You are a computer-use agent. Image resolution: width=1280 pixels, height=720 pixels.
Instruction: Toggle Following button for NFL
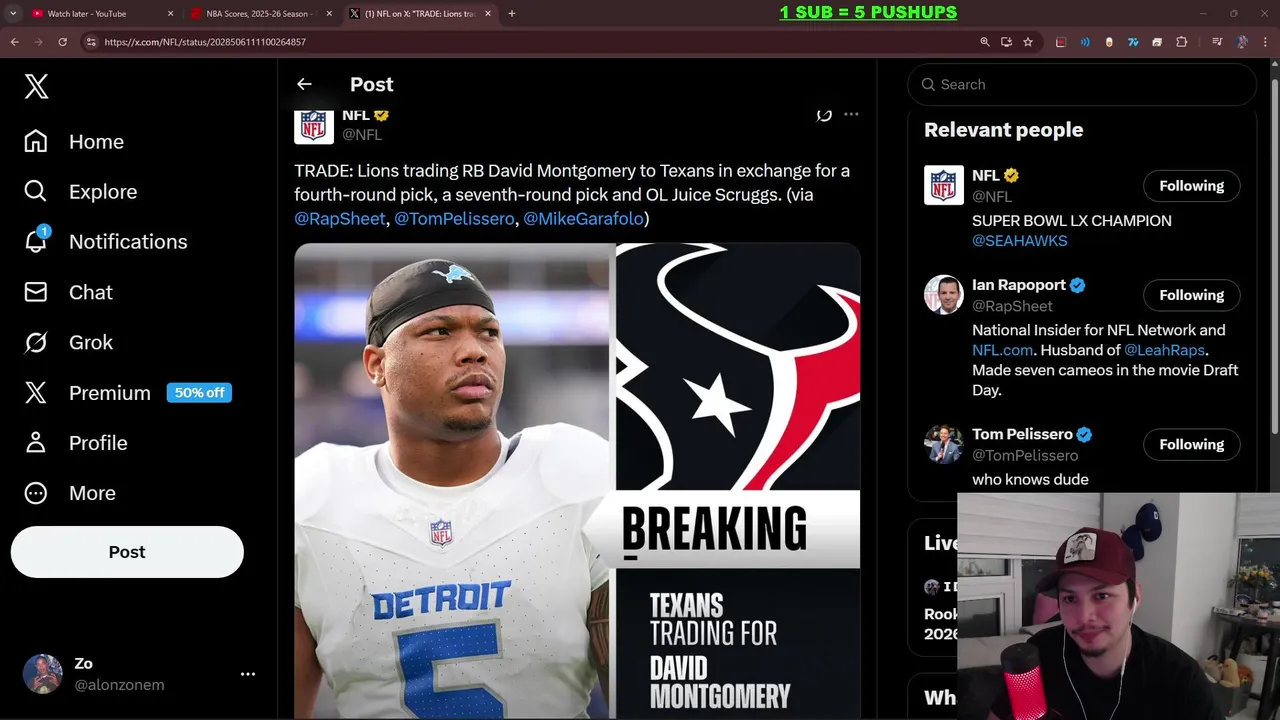tap(1191, 186)
